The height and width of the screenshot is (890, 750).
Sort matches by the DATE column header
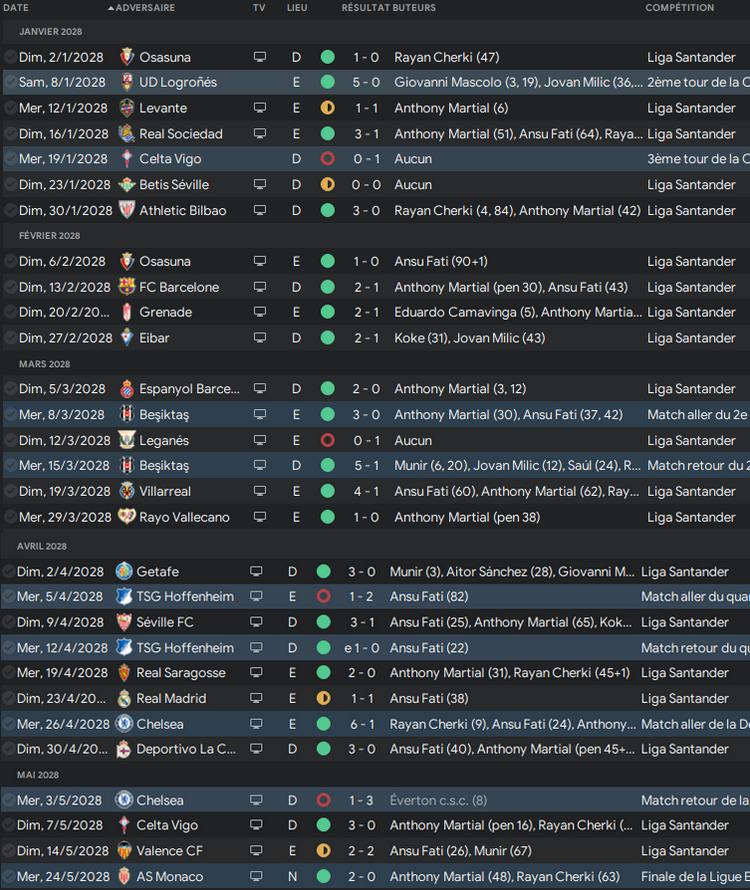(x=16, y=8)
